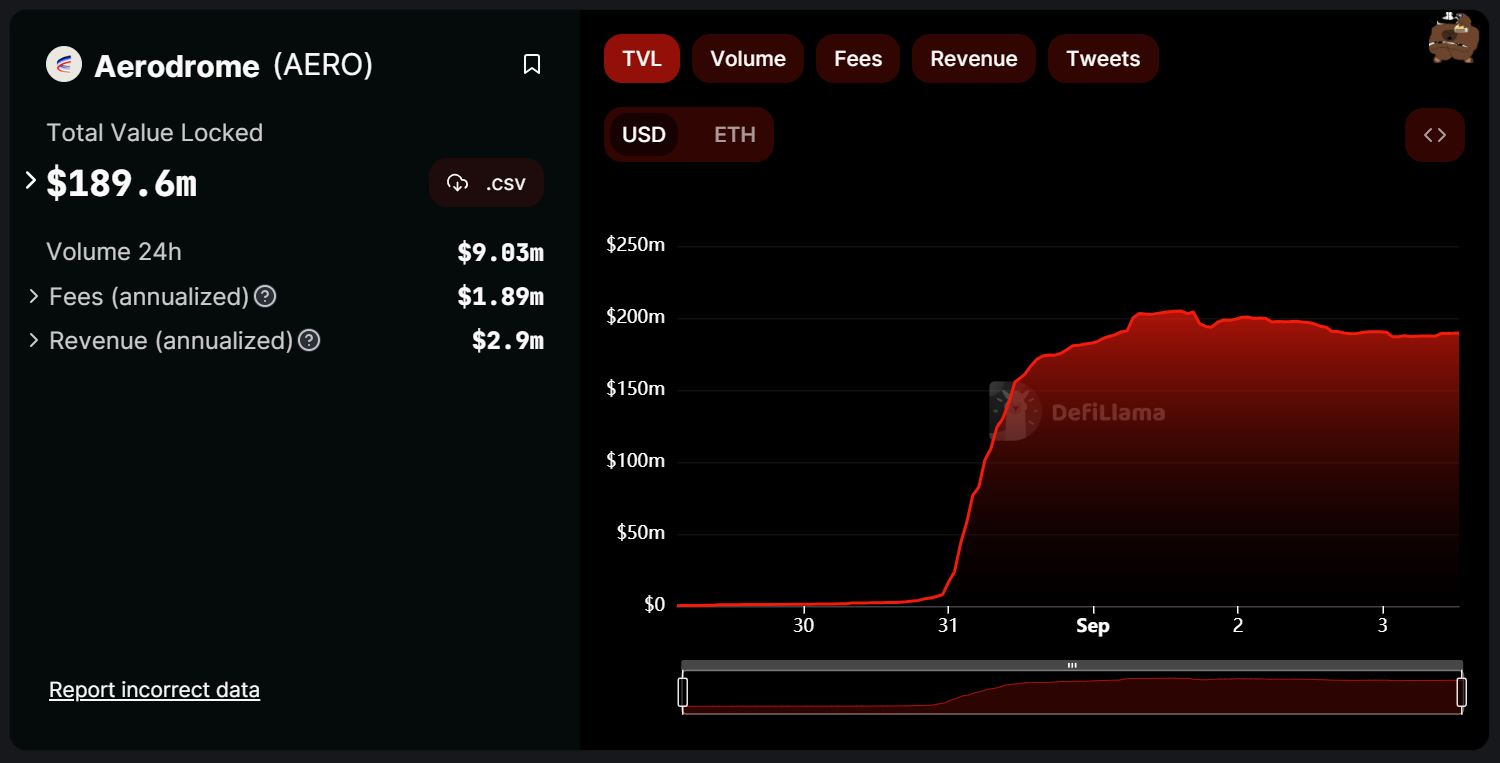Click the Aerodrome logo icon

[x=64, y=65]
